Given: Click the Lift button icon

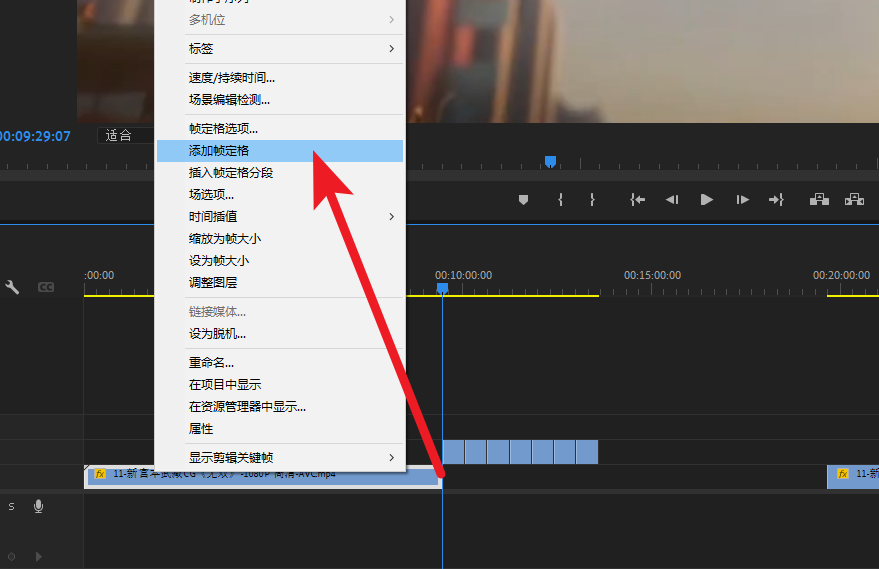Looking at the screenshot, I should (x=819, y=200).
